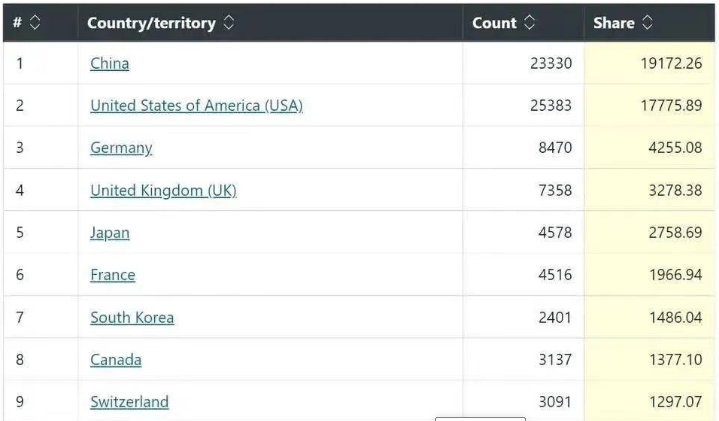Sort by Count arrows icon
The image size is (719, 421).
coord(529,22)
